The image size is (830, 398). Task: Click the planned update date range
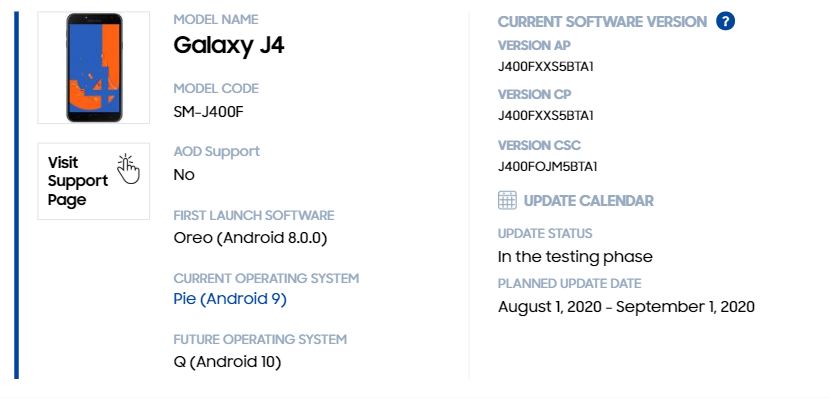(x=626, y=307)
